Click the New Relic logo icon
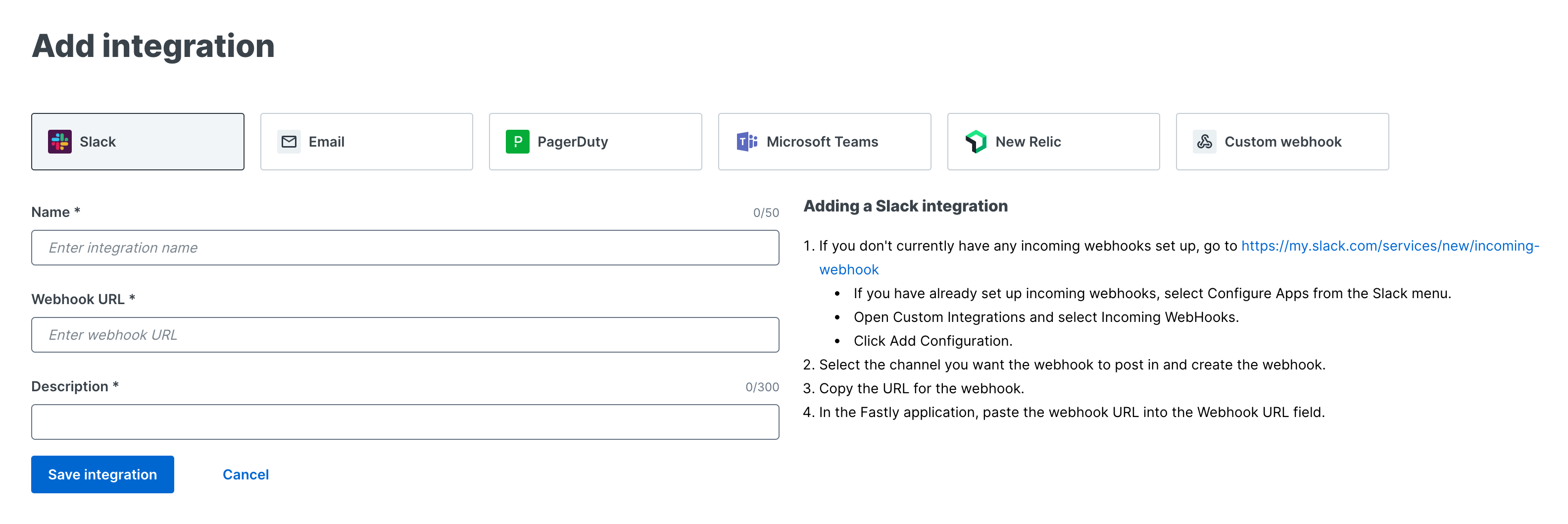 point(976,141)
